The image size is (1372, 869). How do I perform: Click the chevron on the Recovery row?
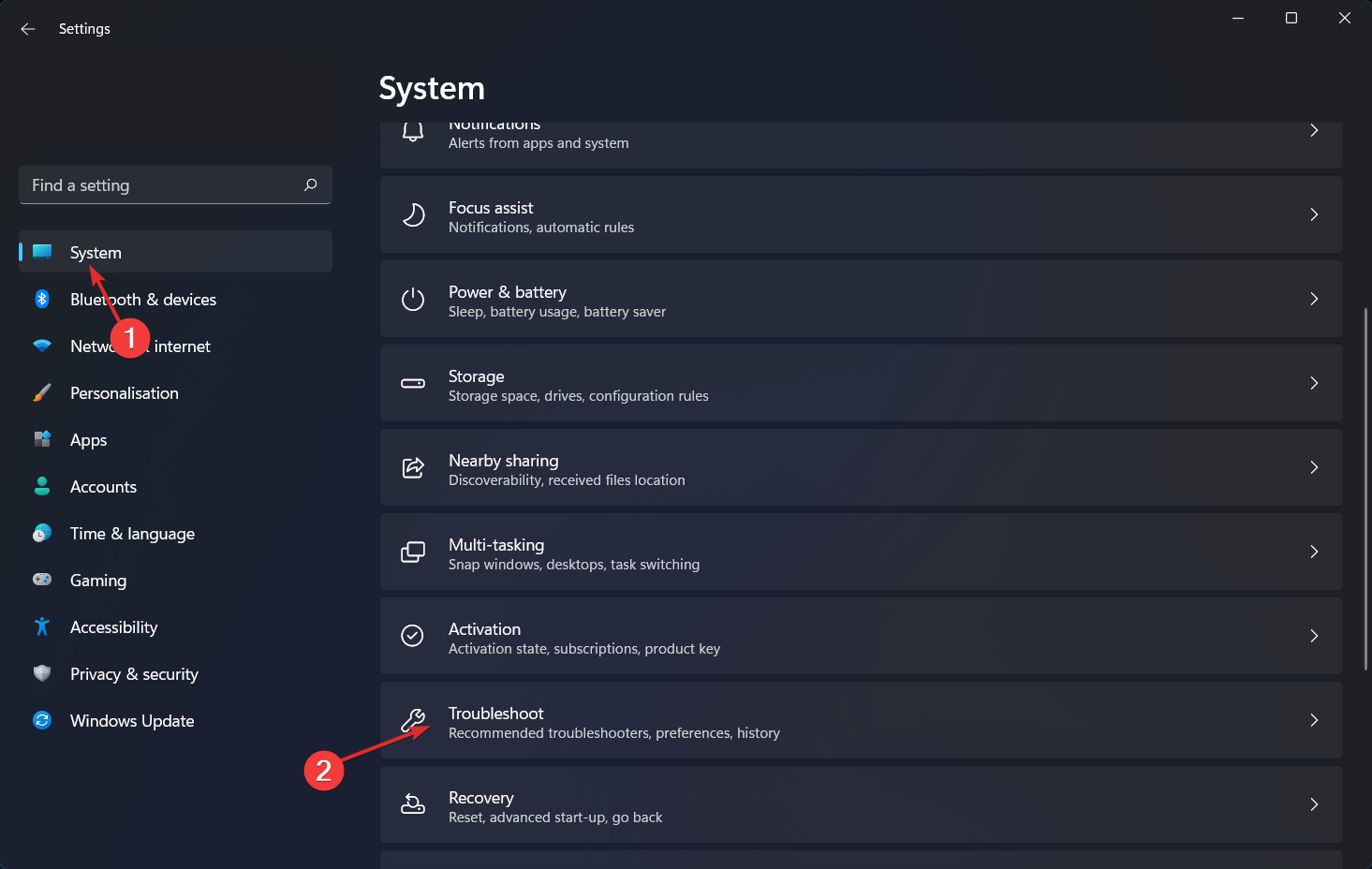point(1314,804)
